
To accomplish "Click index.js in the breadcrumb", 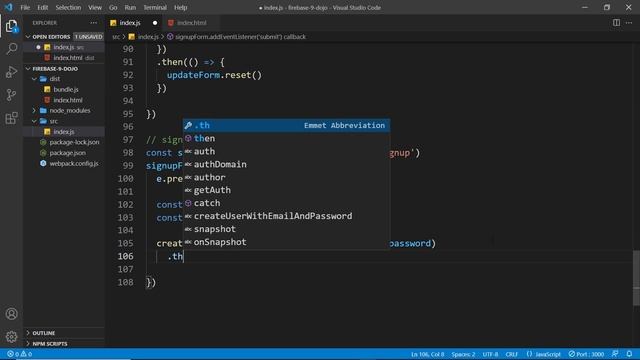I will tap(148, 37).
